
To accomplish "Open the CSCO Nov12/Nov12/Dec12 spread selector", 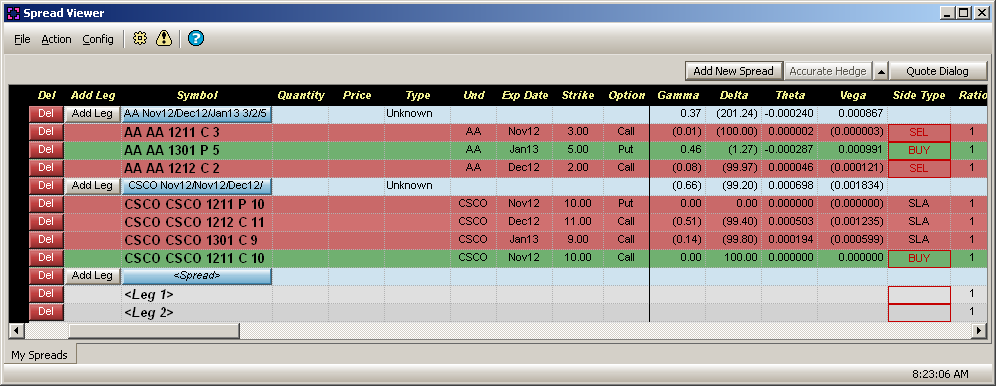I will 197,185.
